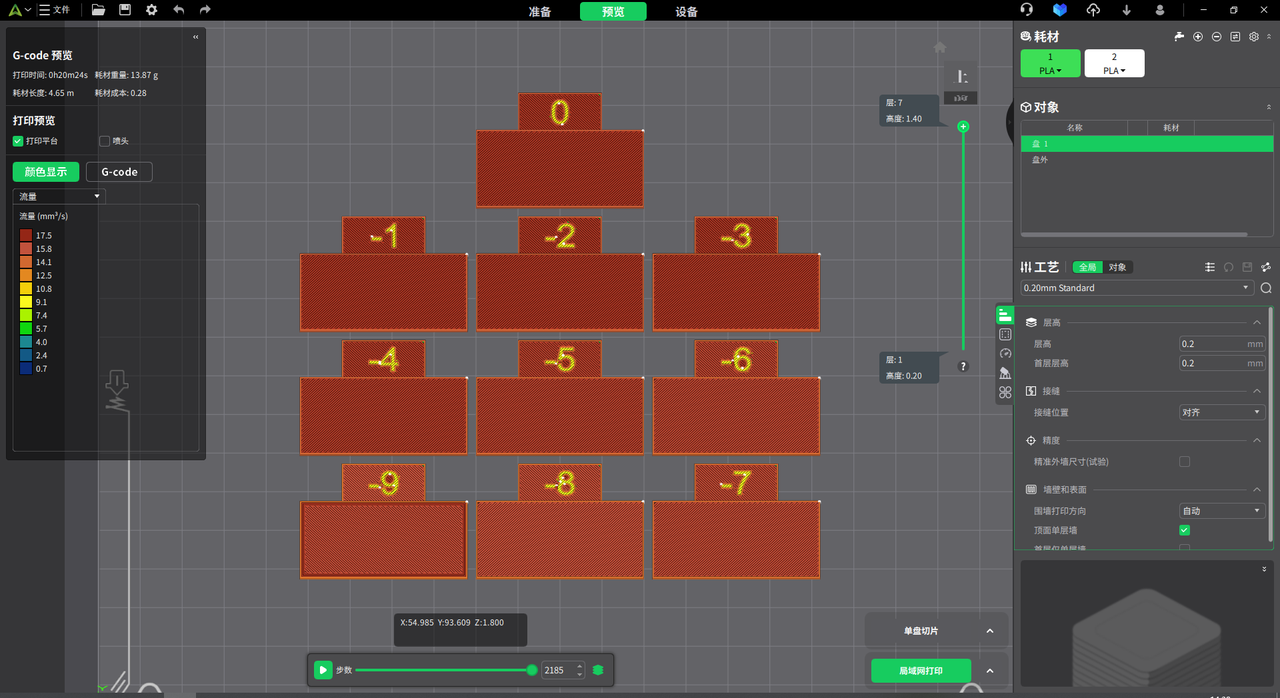Open the user account icon
Viewport: 1280px width, 698px height.
click(1160, 10)
